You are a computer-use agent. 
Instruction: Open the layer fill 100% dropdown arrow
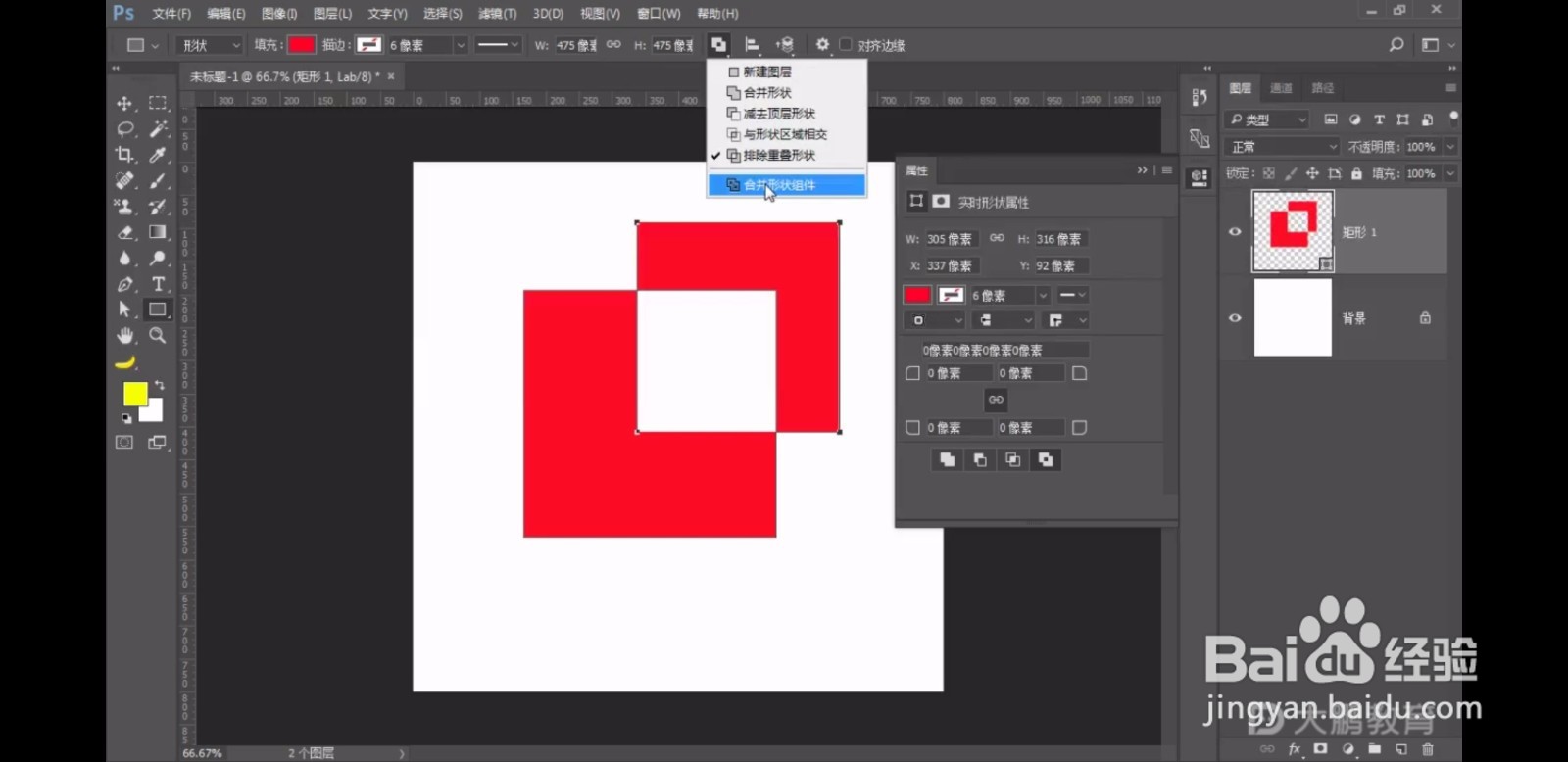[1450, 173]
